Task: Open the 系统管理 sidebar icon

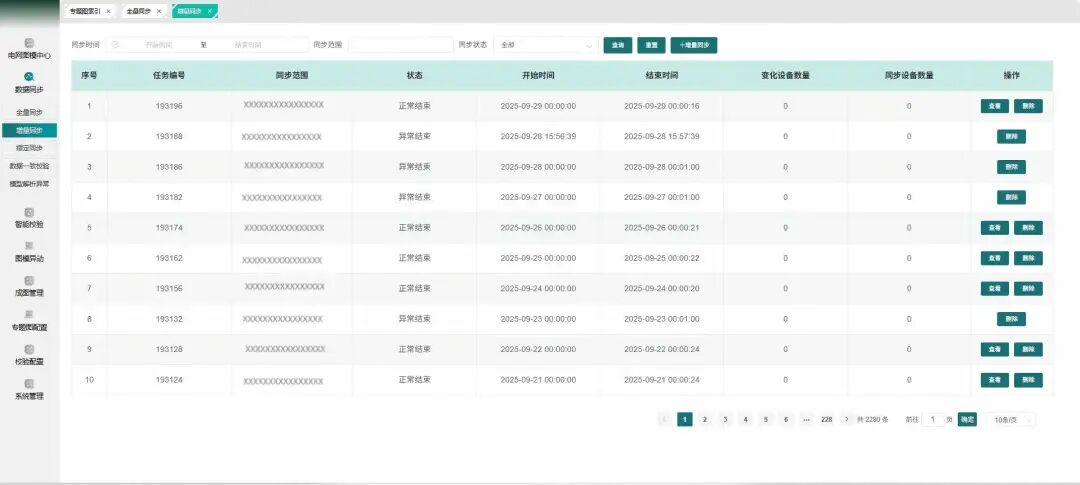Action: click(29, 384)
